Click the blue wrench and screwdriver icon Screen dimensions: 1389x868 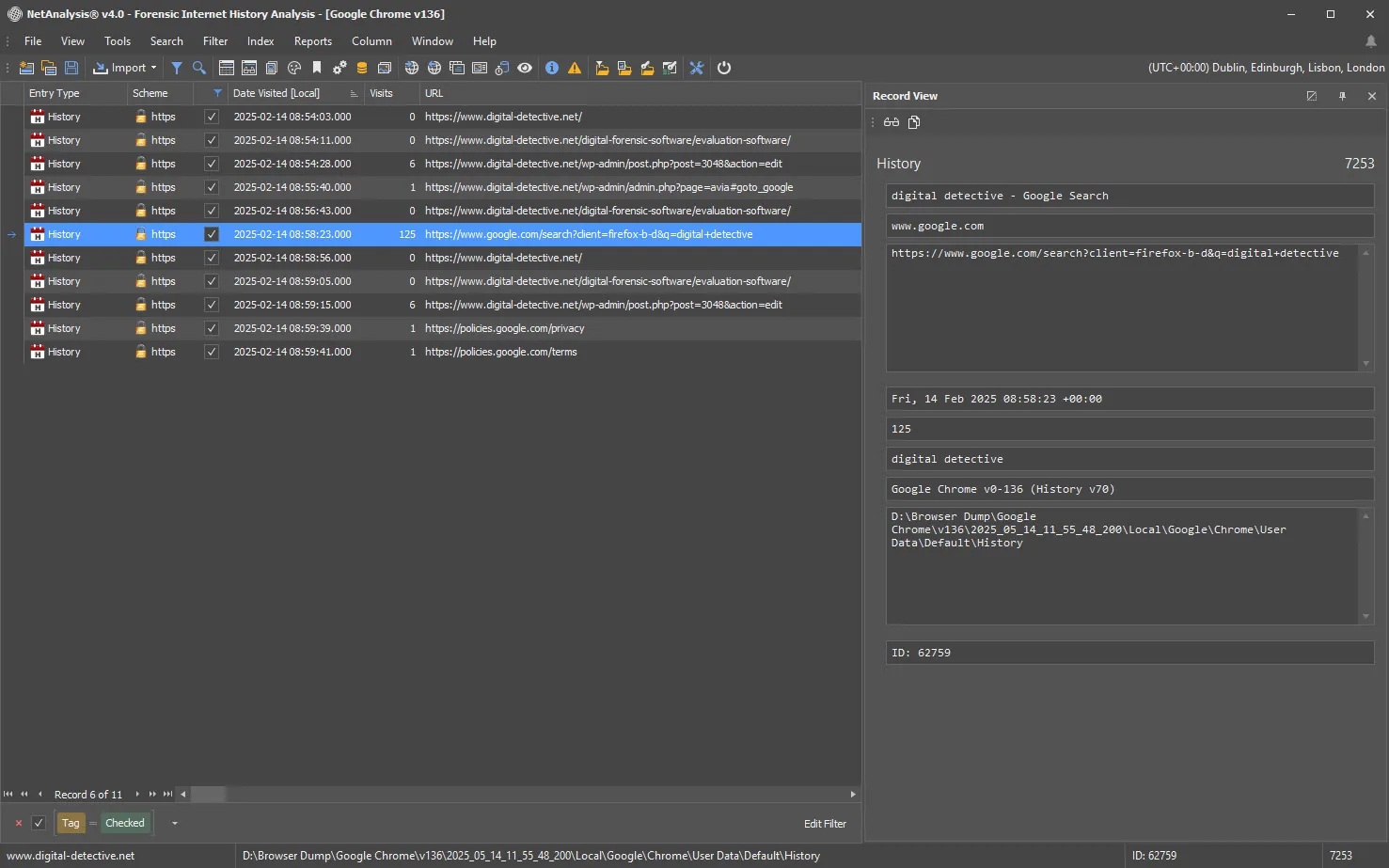pos(697,68)
